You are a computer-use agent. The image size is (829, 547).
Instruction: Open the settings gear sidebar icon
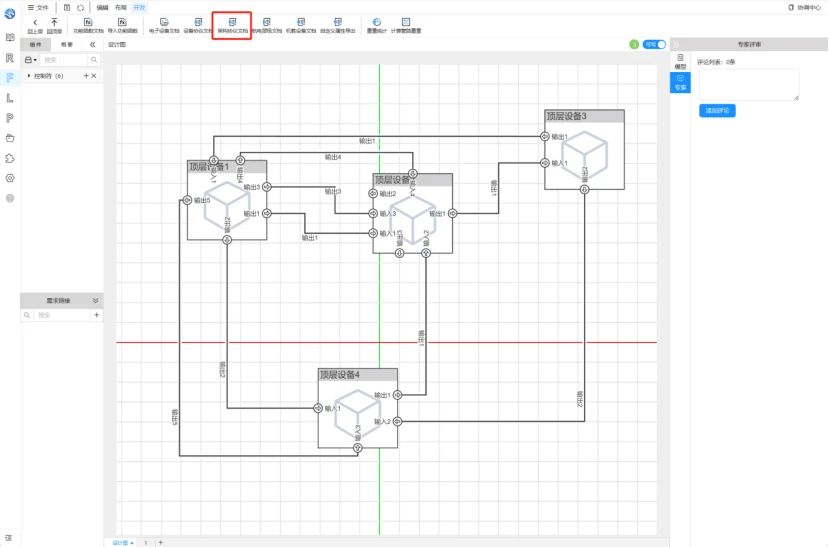[10, 178]
